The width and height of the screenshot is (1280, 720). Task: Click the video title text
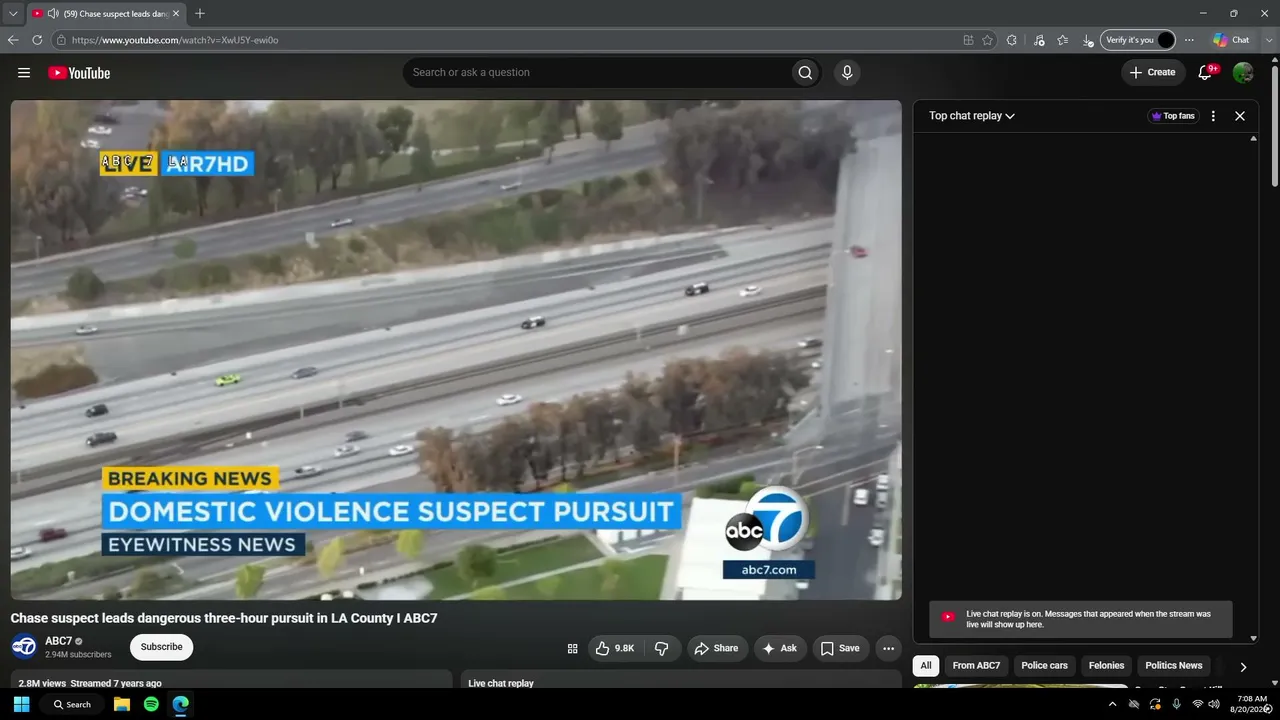224,618
